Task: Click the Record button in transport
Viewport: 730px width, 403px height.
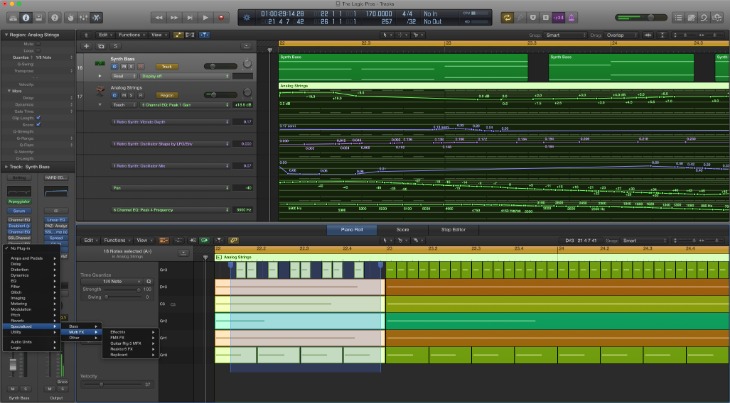Action: 222,17
